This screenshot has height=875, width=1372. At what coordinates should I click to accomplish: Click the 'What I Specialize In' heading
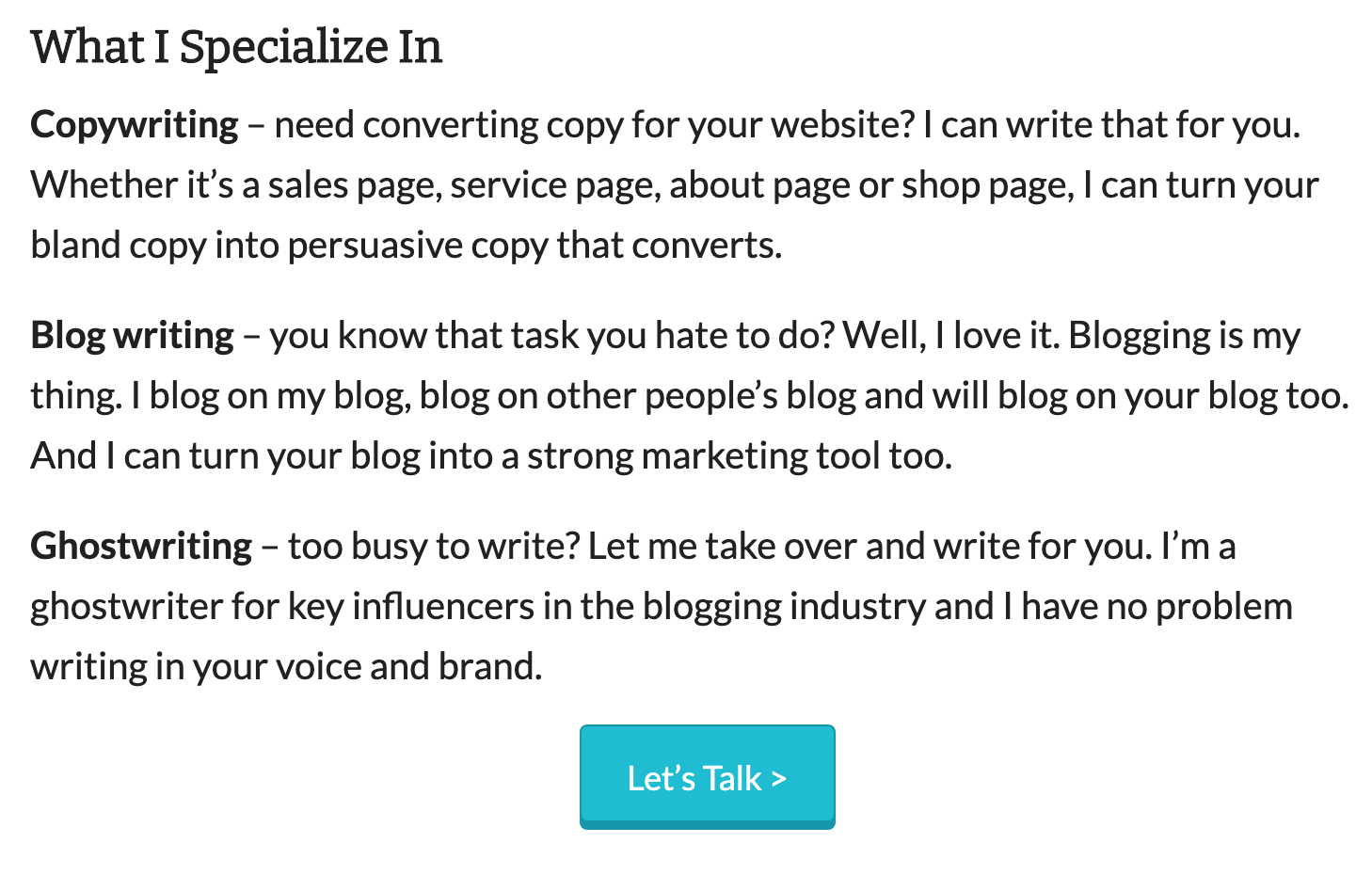(x=236, y=47)
